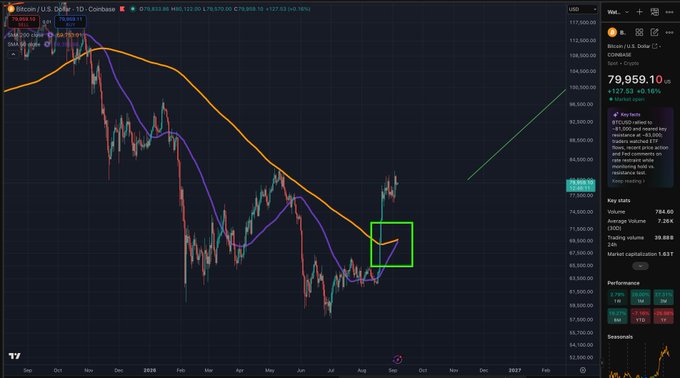Click the large 79,959.10 price in side panel
The height and width of the screenshot is (378, 680).
pos(635,79)
